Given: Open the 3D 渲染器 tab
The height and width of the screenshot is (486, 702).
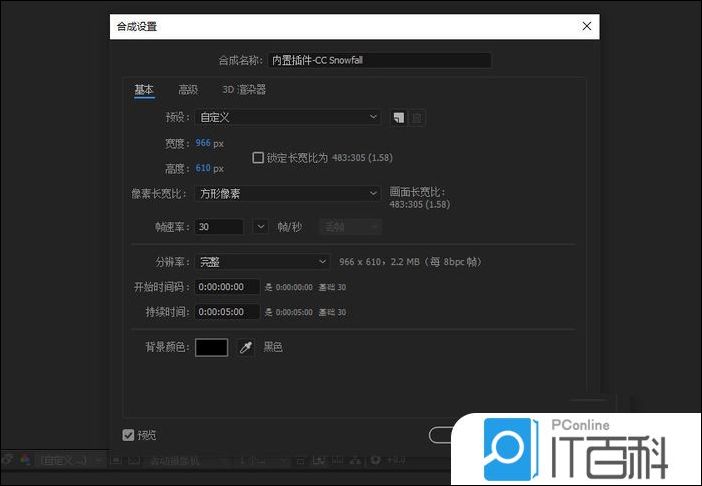Looking at the screenshot, I should (244, 90).
